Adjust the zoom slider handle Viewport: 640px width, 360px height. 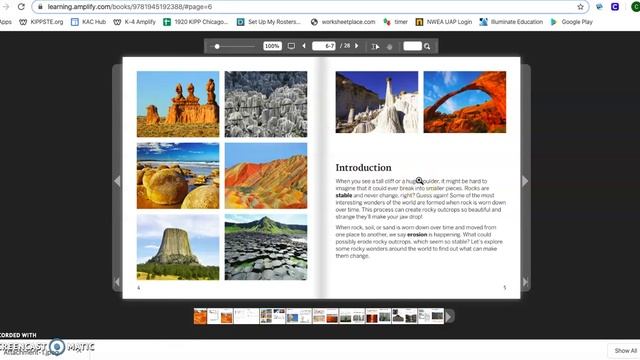217,47
